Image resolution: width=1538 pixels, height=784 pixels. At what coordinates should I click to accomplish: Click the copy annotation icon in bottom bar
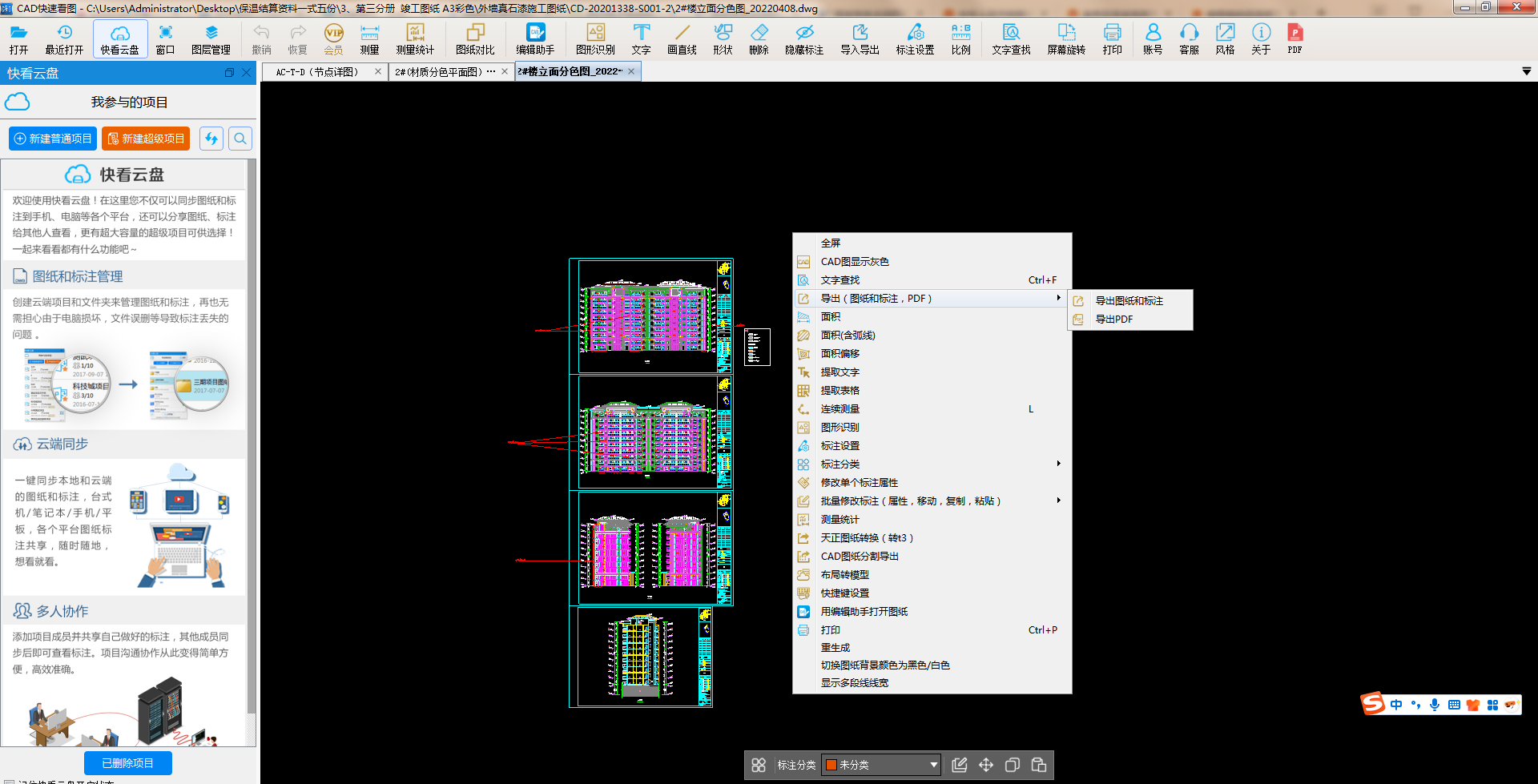(1012, 765)
